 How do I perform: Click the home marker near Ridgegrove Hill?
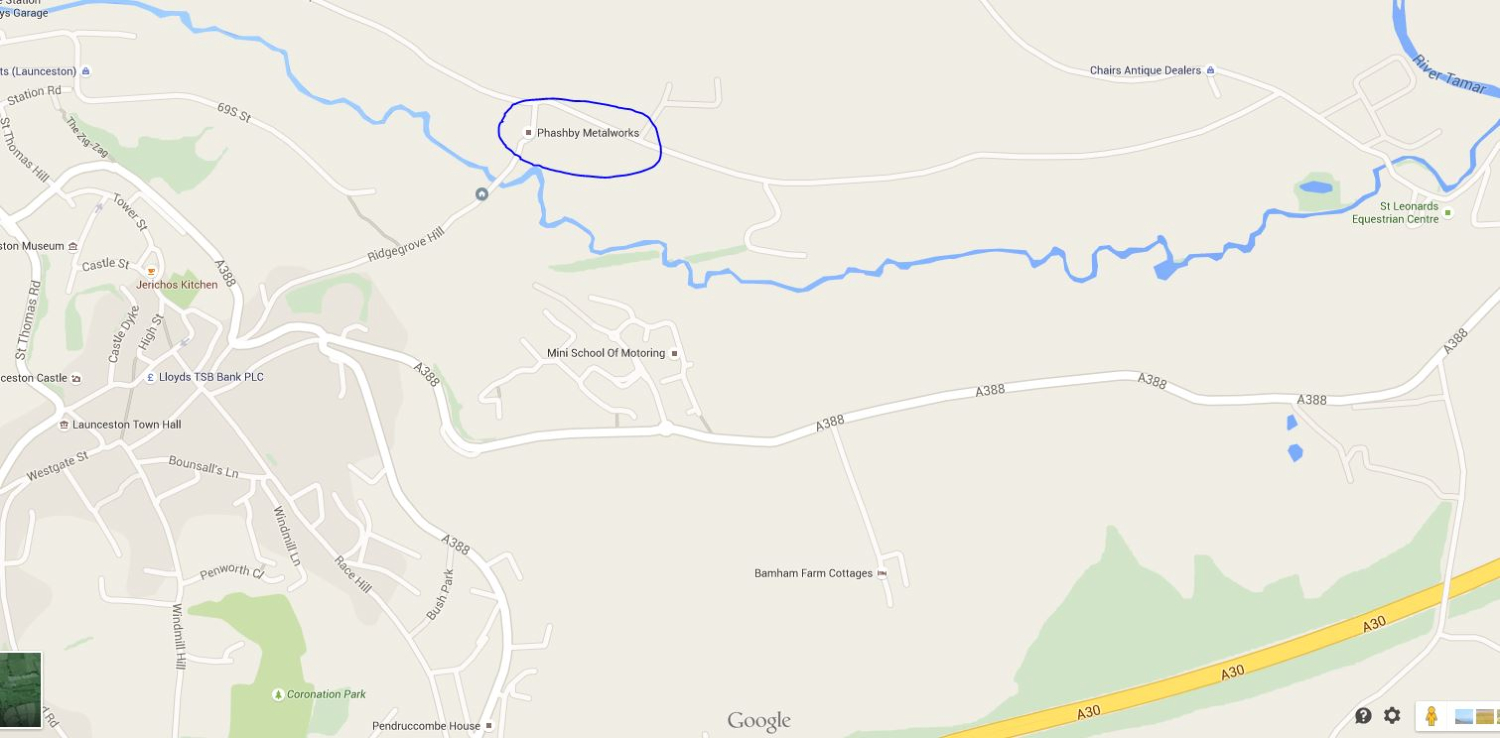pos(482,194)
